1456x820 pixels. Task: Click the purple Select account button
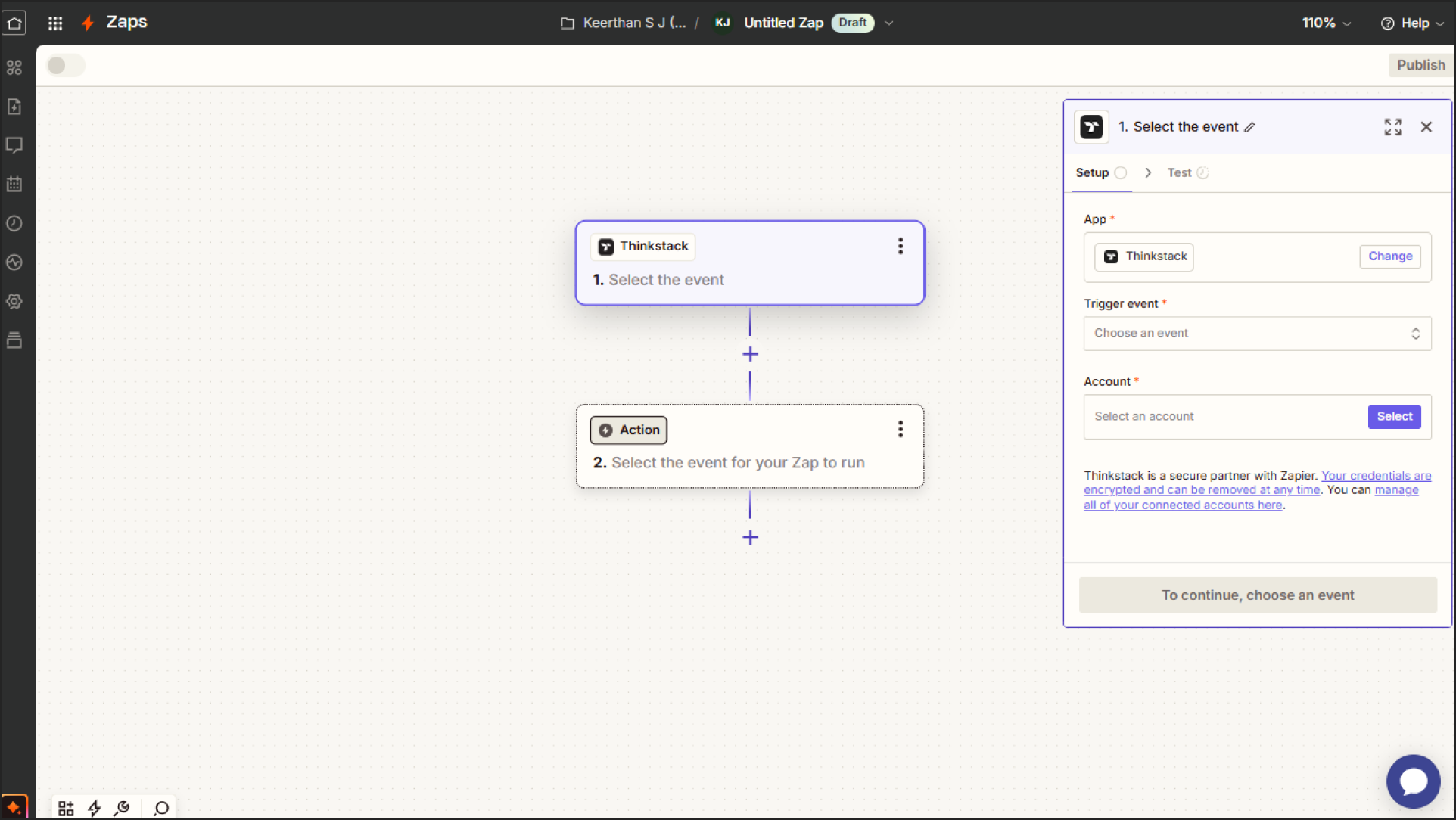[1394, 417]
